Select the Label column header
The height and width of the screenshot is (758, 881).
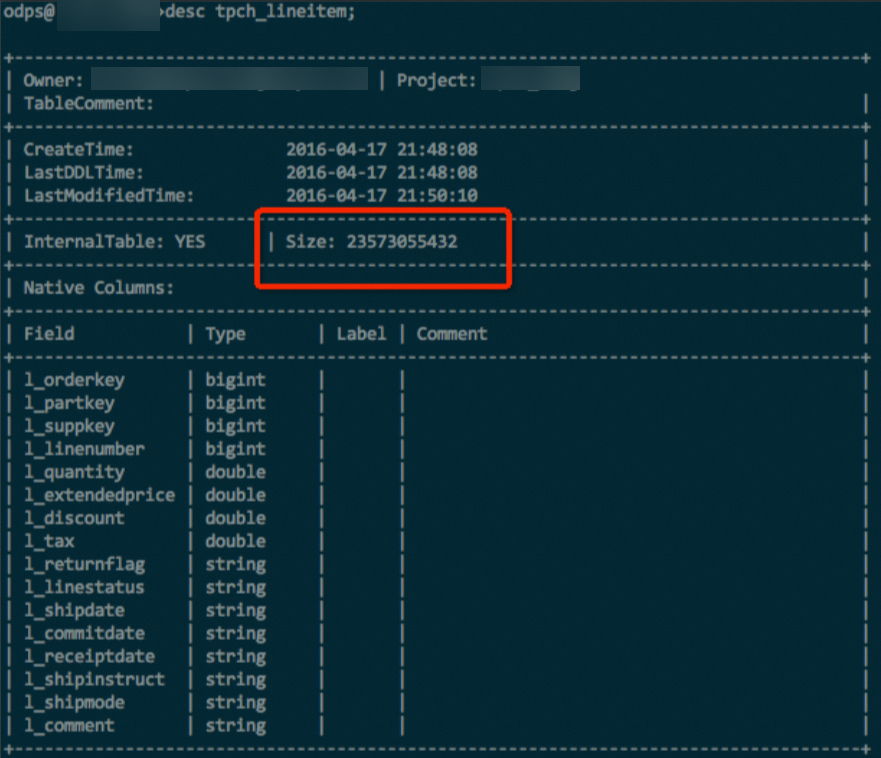tap(361, 333)
